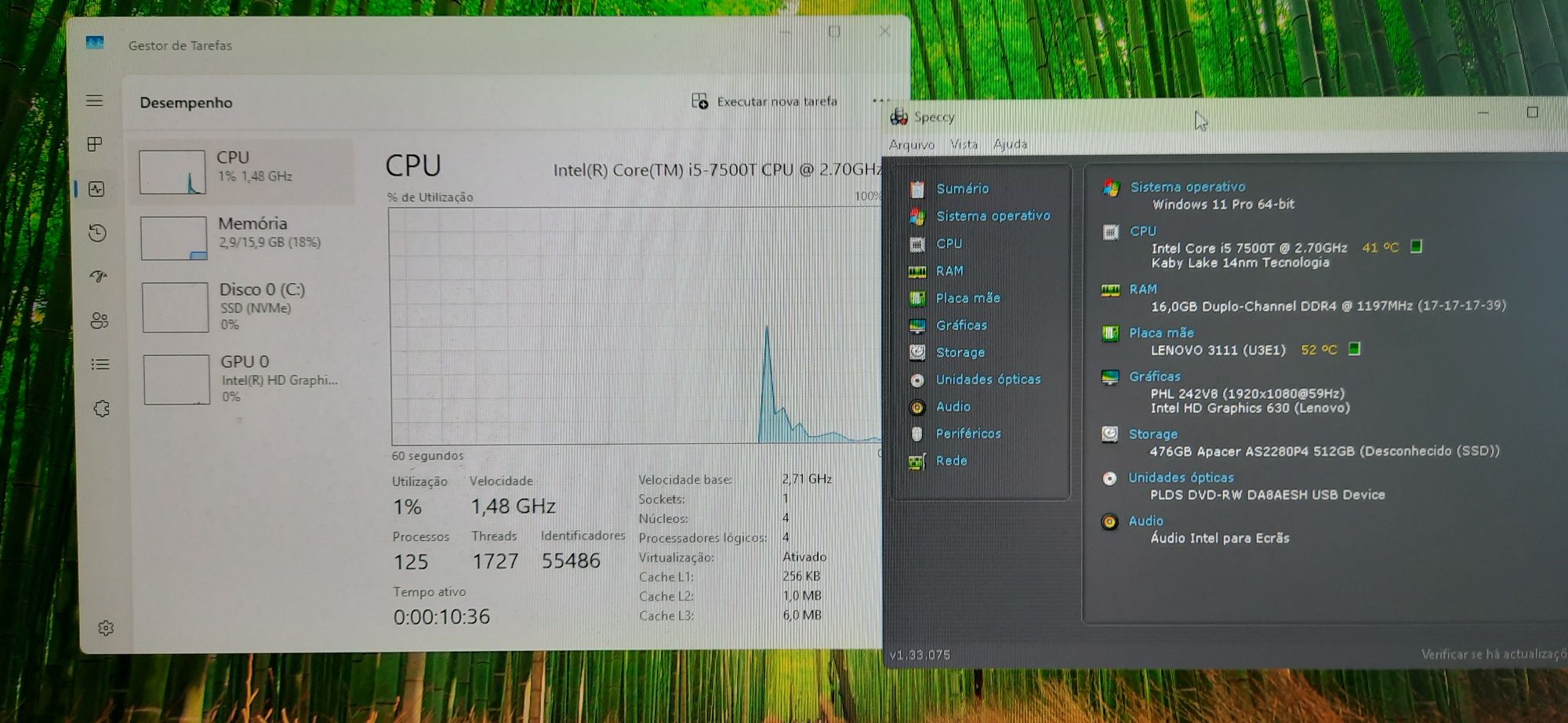Open Processes page icon in Task Manager
The height and width of the screenshot is (723, 1568).
tap(95, 144)
